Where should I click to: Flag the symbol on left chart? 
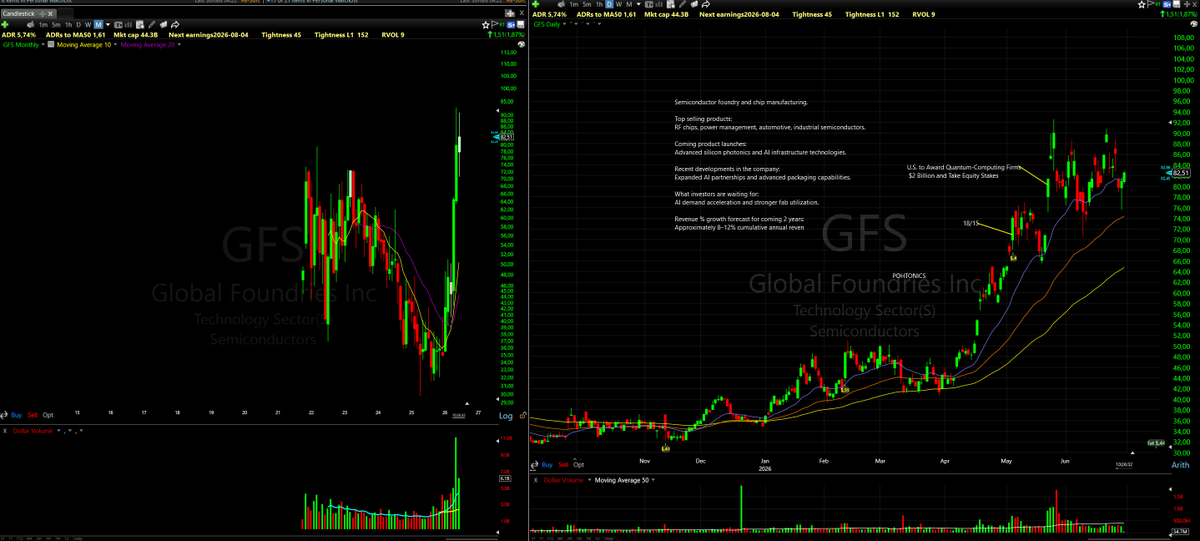[x=494, y=24]
